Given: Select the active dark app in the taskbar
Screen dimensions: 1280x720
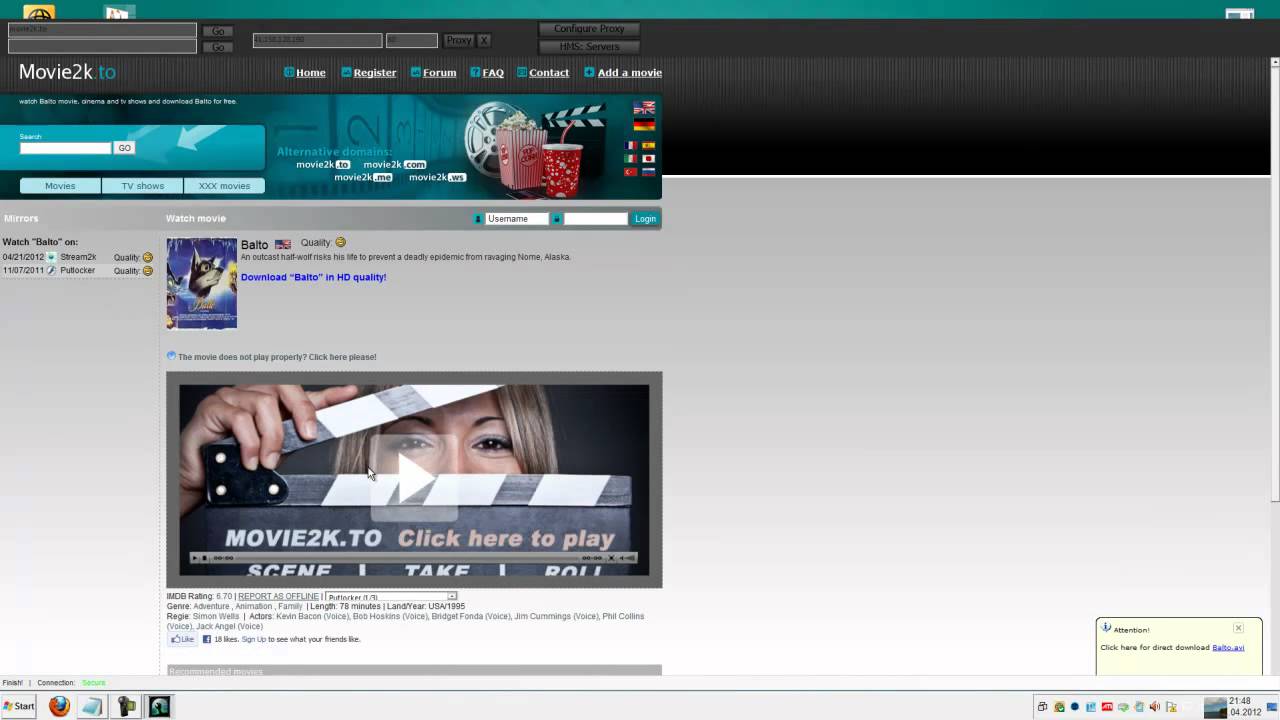Looking at the screenshot, I should click(159, 706).
